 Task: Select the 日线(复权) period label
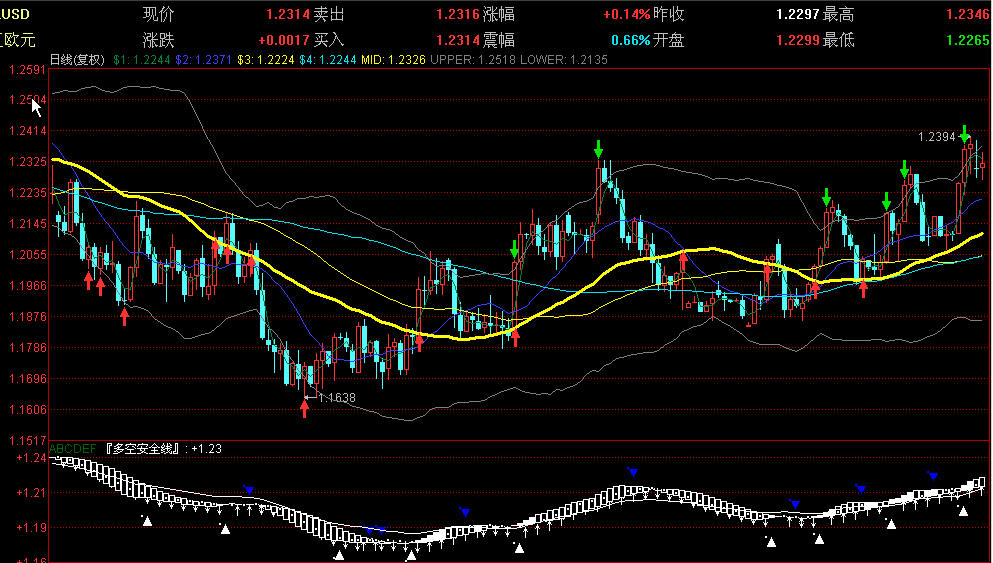click(77, 60)
